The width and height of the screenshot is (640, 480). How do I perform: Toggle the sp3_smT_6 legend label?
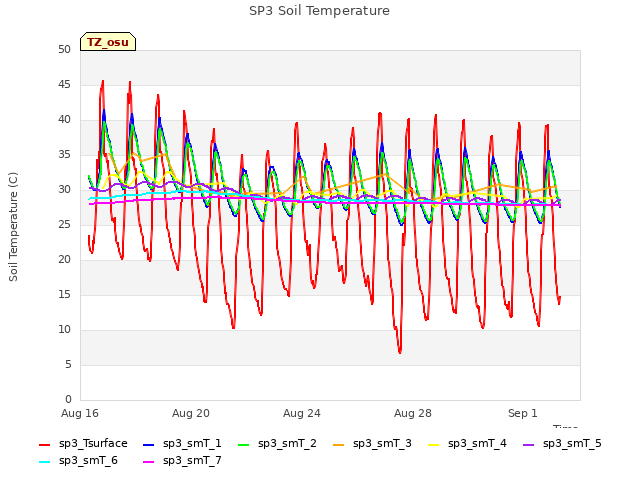coord(88,461)
